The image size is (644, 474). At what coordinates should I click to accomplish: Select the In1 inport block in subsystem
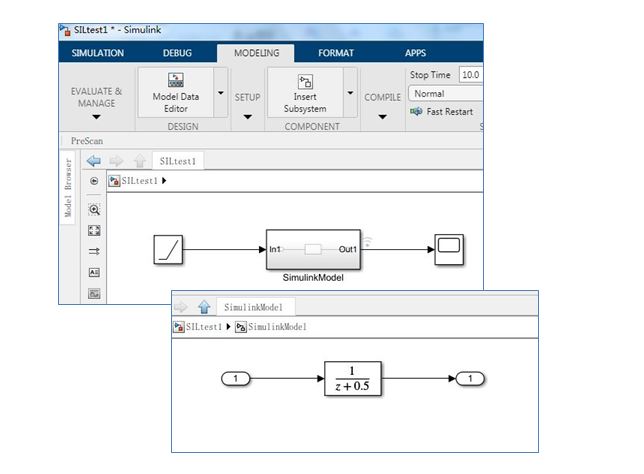tap(235, 378)
